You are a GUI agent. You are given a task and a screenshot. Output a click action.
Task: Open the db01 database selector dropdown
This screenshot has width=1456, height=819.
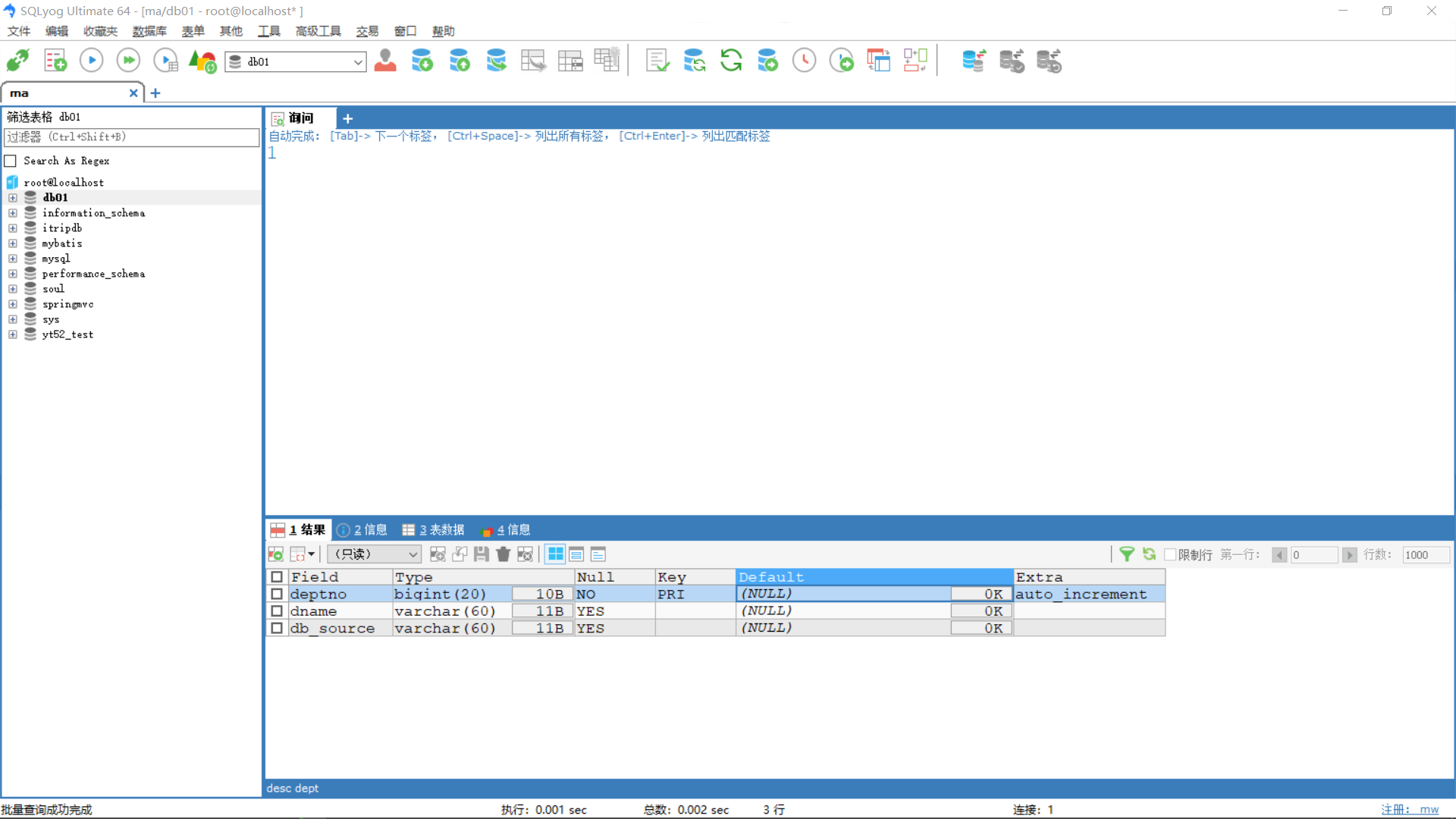[x=358, y=62]
